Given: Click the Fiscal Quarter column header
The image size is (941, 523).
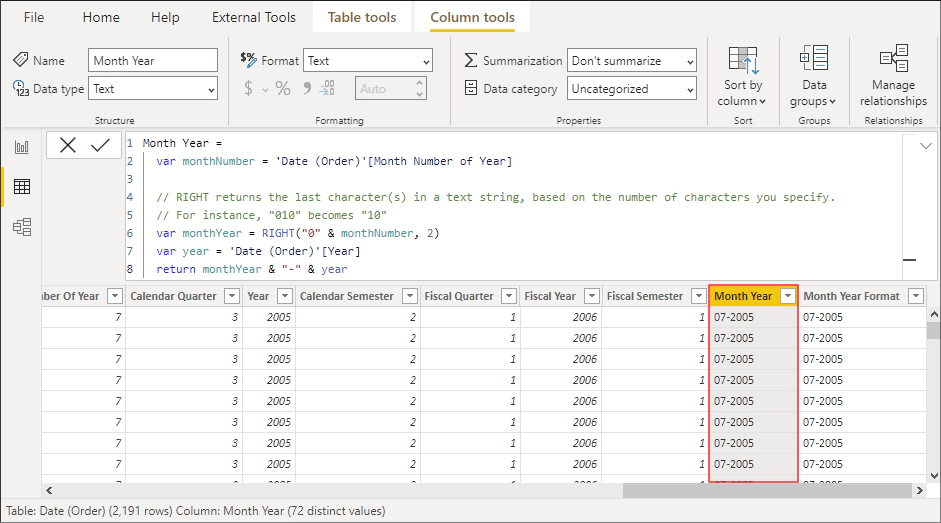Looking at the screenshot, I should (459, 296).
